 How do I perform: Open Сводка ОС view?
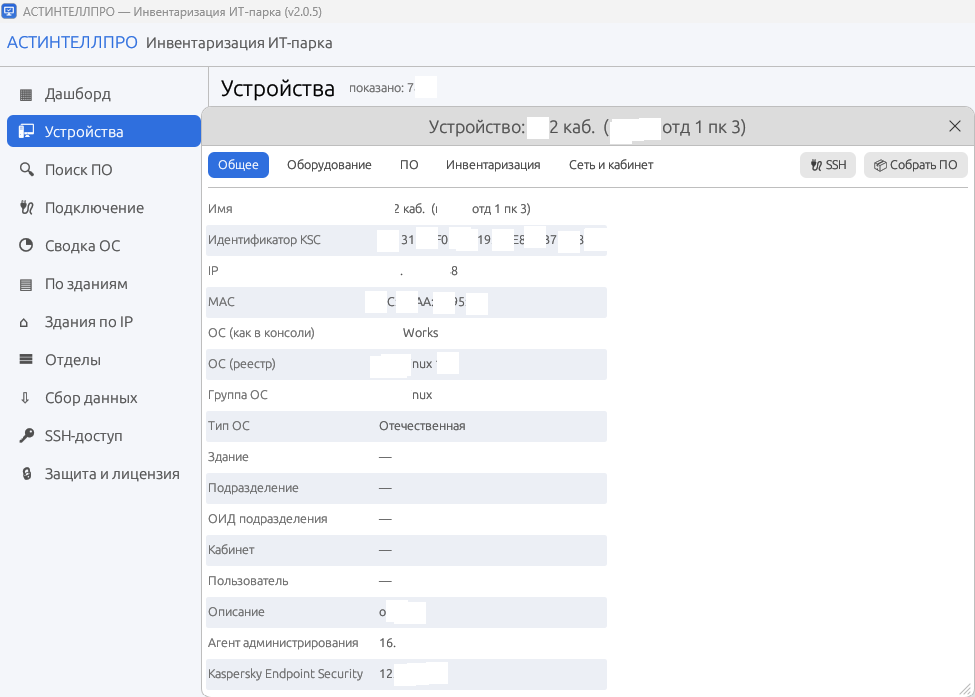[x=104, y=246]
